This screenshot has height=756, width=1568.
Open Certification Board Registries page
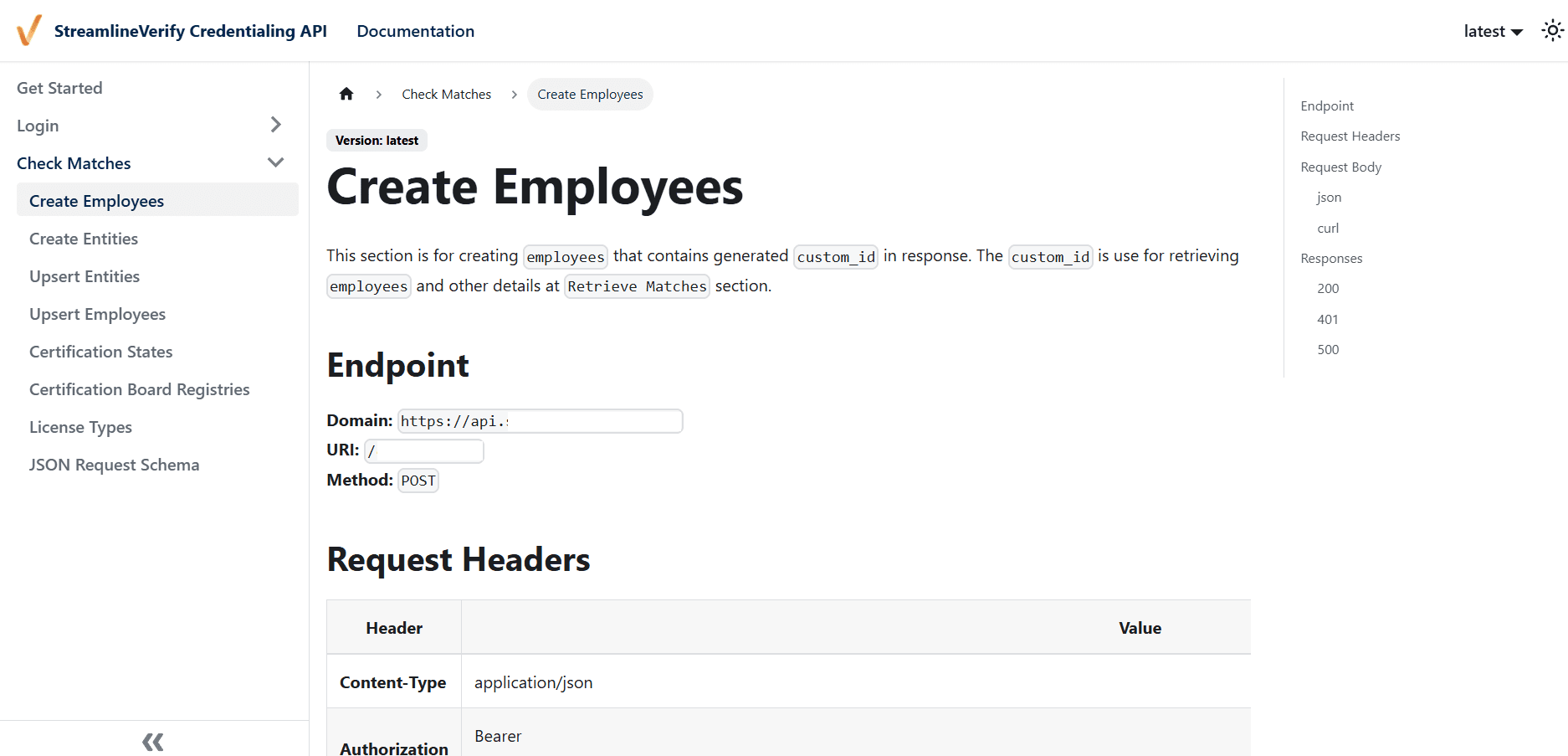pos(139,389)
